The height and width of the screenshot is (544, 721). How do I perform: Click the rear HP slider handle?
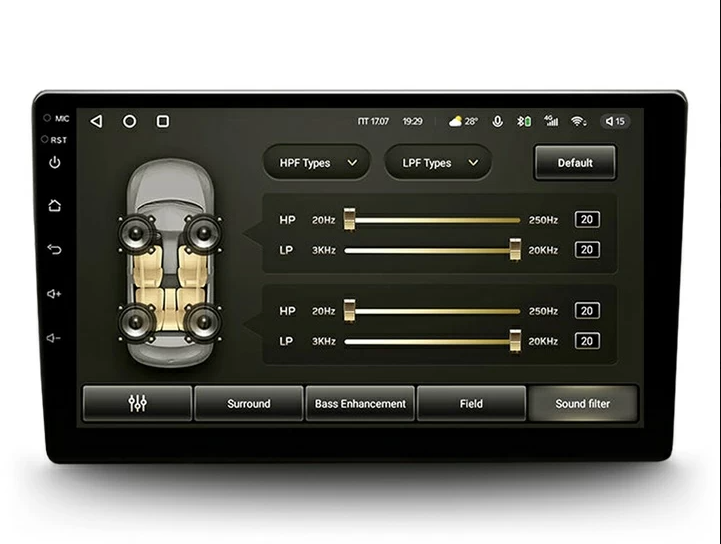pyautogui.click(x=349, y=311)
